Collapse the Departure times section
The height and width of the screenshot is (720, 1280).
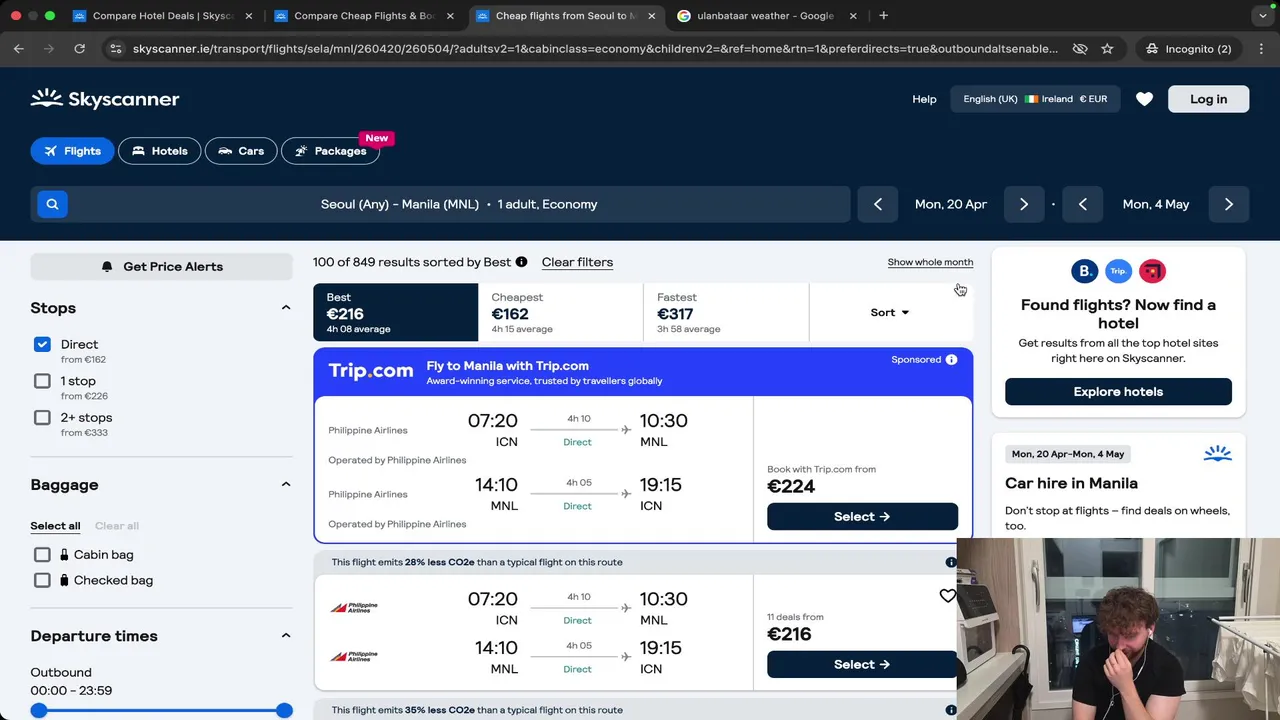coord(285,636)
